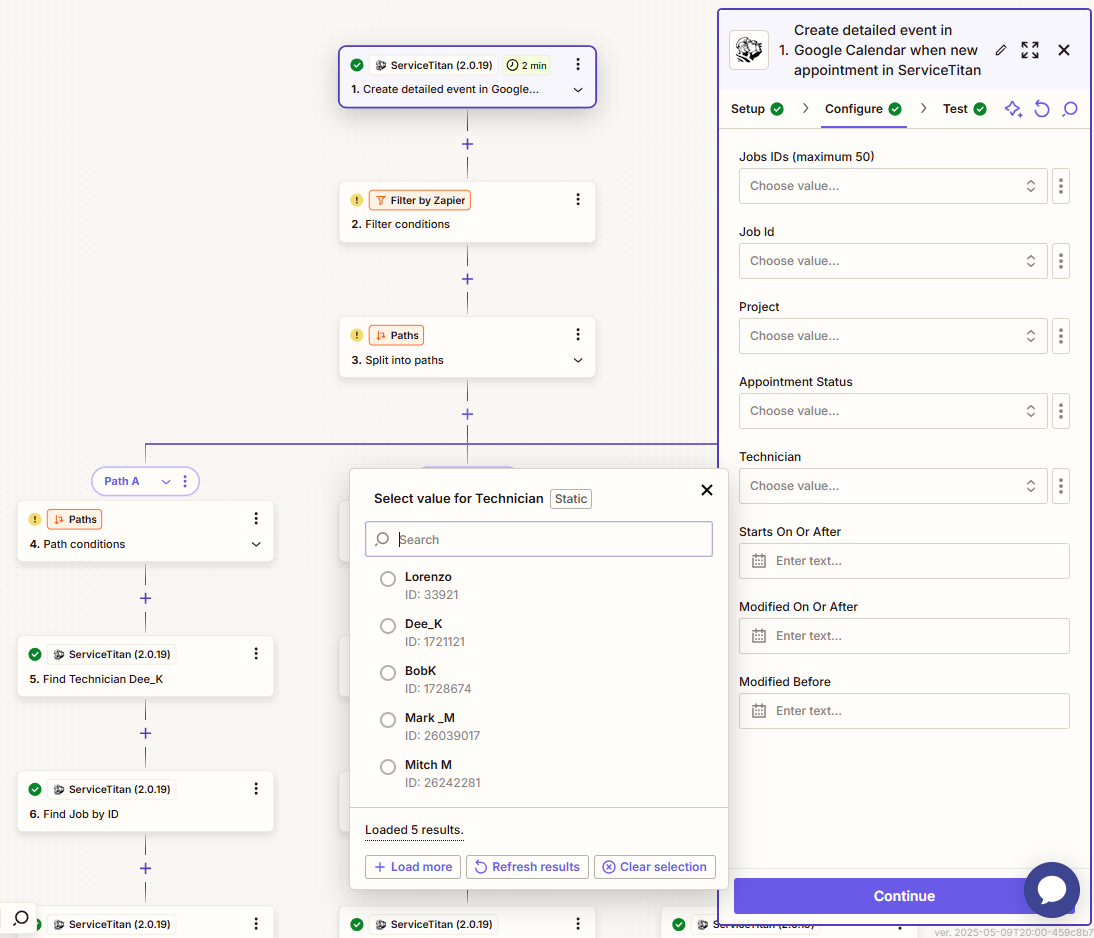This screenshot has width=1094, height=938.
Task: Open Path A dropdown chevron
Action: [166, 482]
